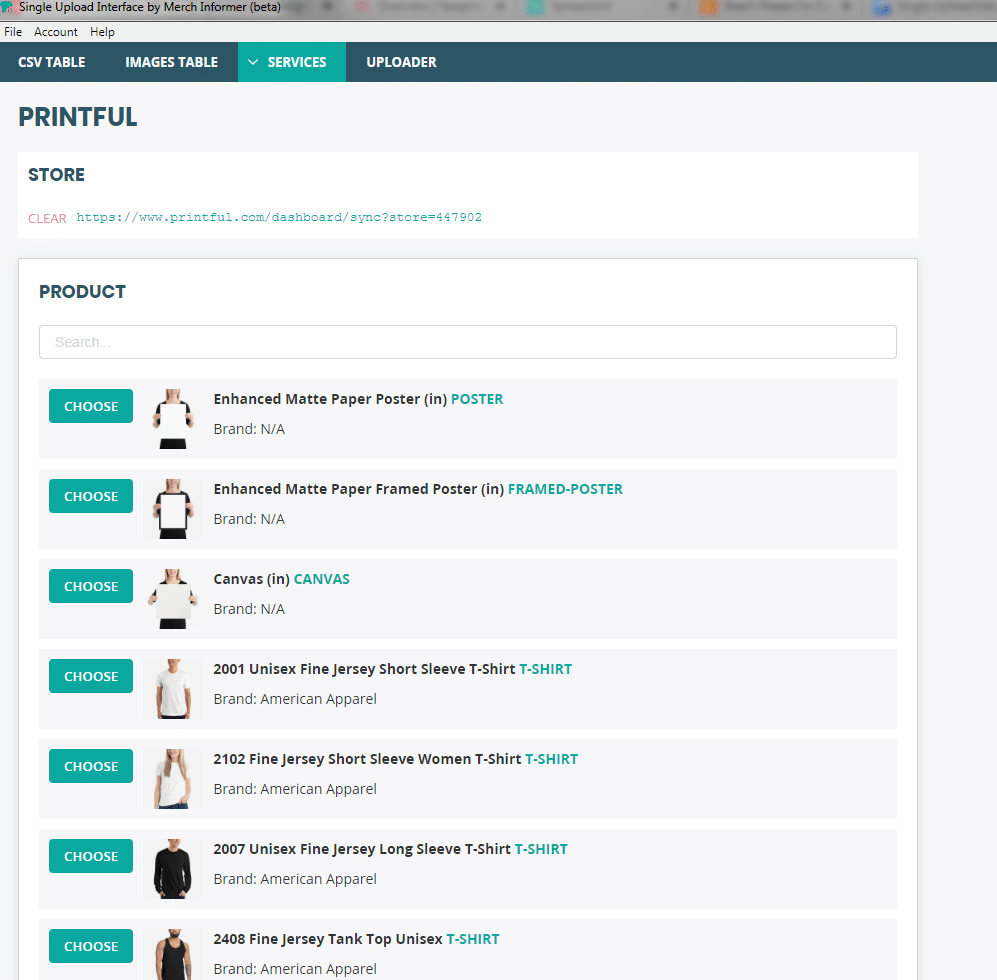Click 'Enhanced Matte Paper Poster (in)' title
Screen dimensions: 997x980
tap(330, 399)
